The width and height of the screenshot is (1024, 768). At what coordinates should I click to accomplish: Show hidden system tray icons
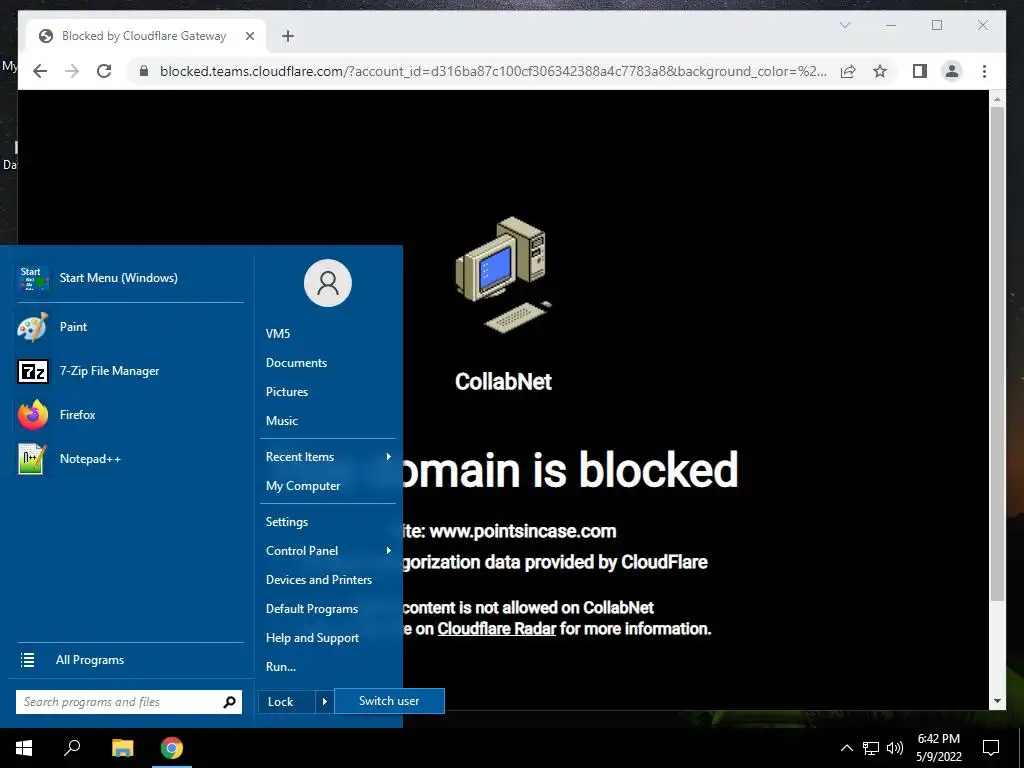coord(846,748)
